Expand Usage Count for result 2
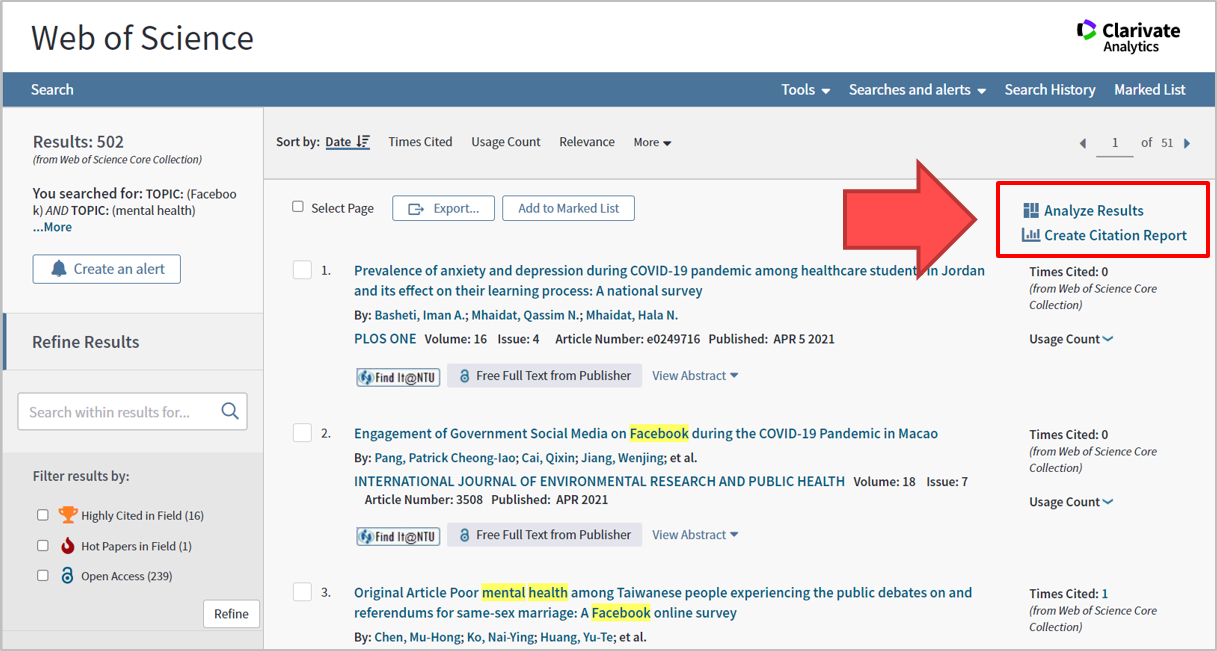This screenshot has height=651, width=1217. click(1071, 502)
